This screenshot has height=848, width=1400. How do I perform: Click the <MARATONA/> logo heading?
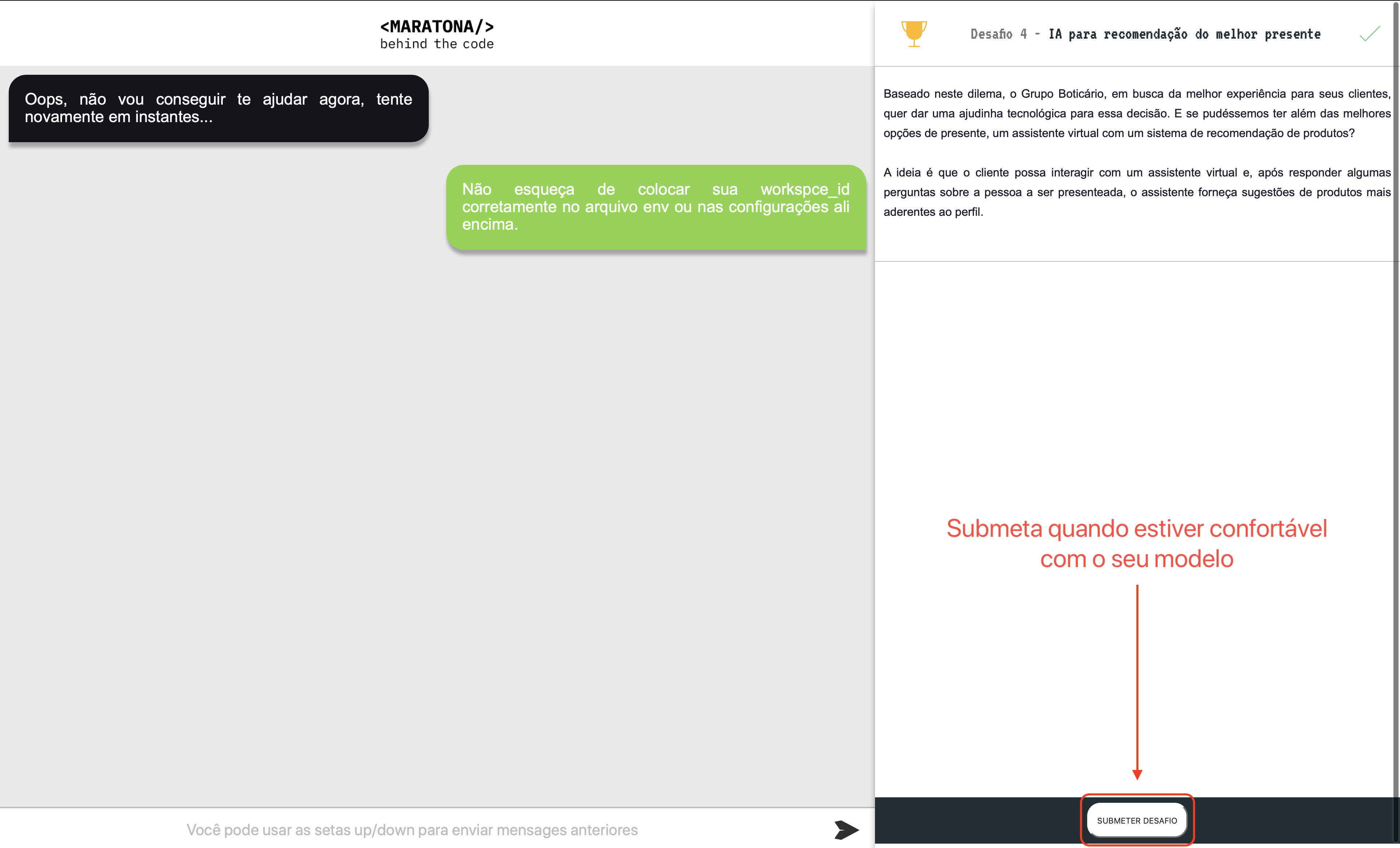pos(436,26)
